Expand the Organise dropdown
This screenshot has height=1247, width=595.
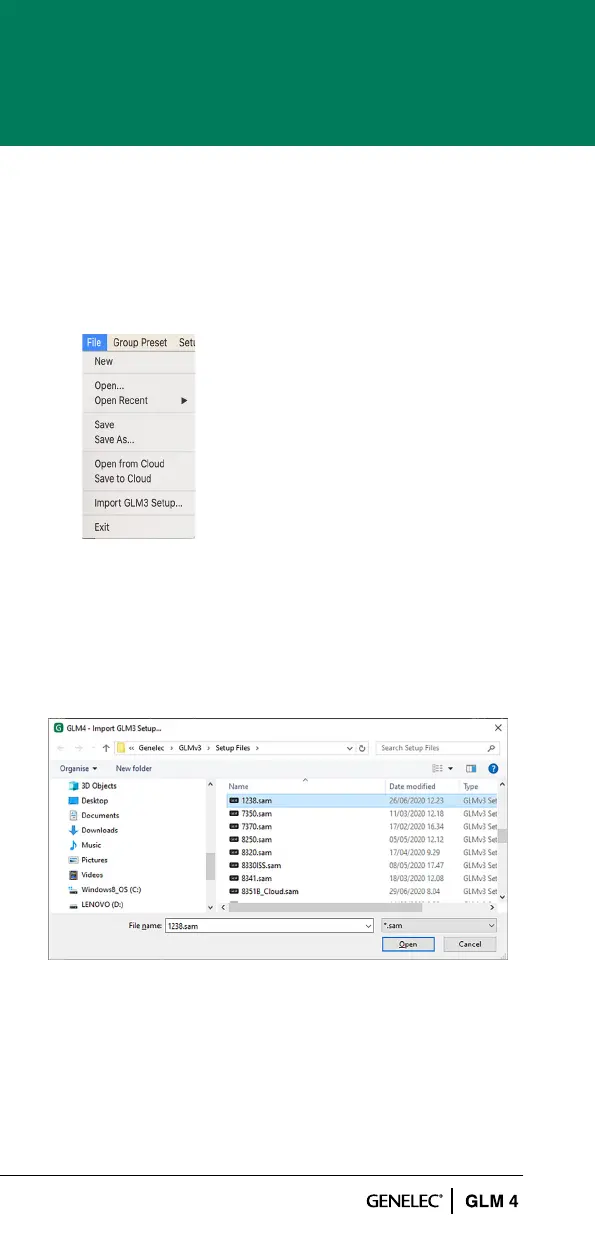[78, 768]
